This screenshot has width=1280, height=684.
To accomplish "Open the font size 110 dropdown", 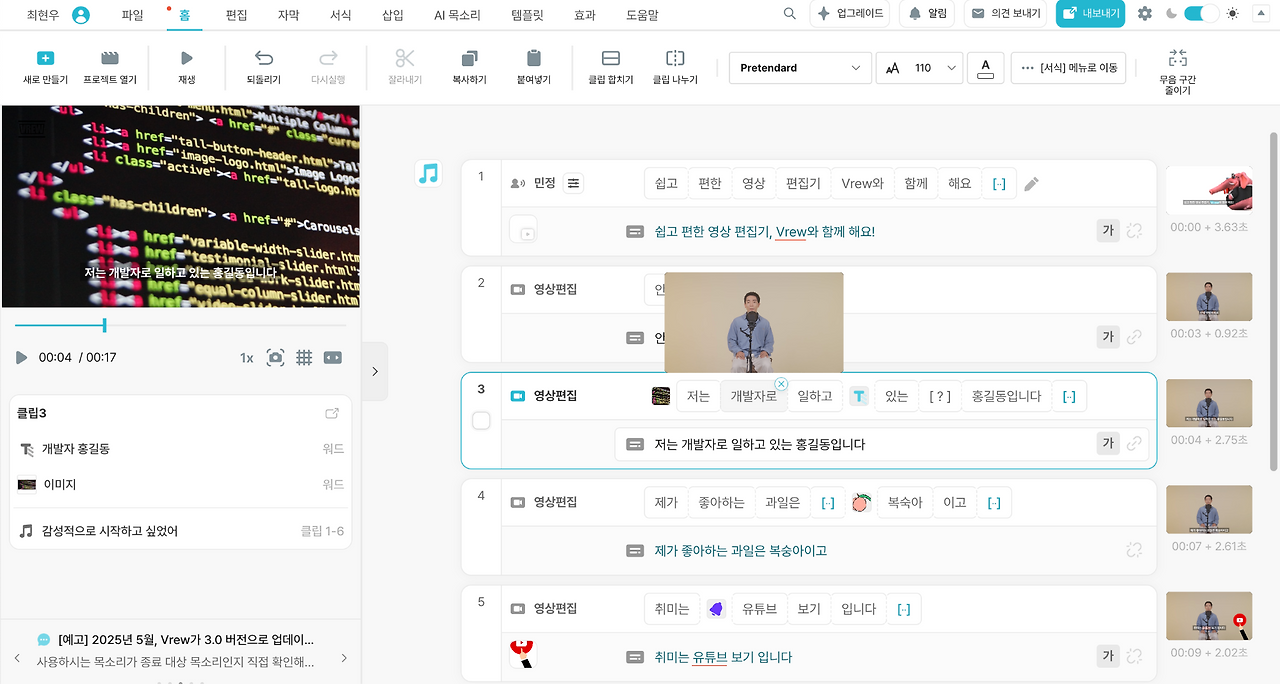I will [x=920, y=68].
